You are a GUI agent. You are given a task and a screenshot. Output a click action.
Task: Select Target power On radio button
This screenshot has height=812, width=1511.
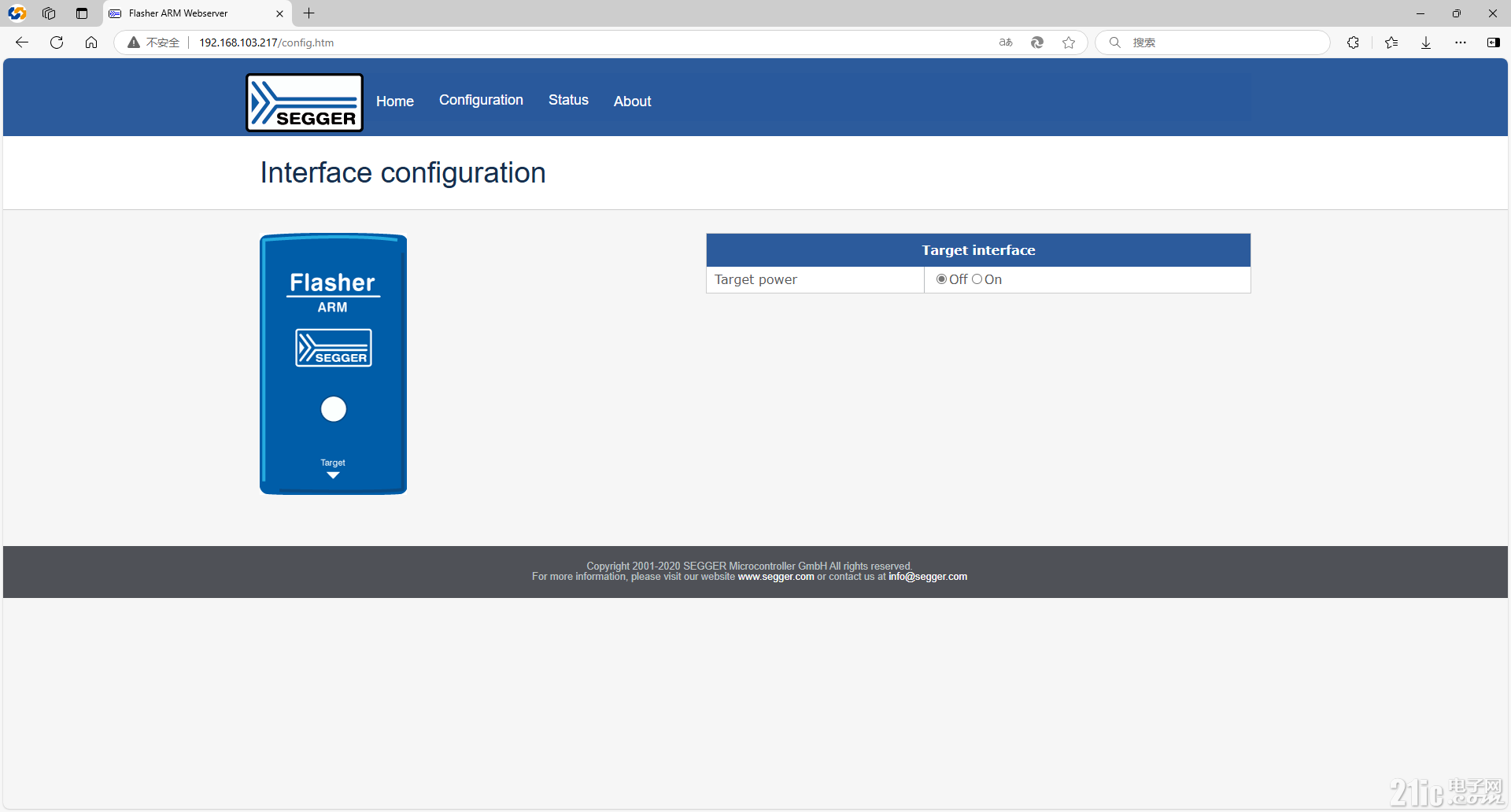(977, 279)
